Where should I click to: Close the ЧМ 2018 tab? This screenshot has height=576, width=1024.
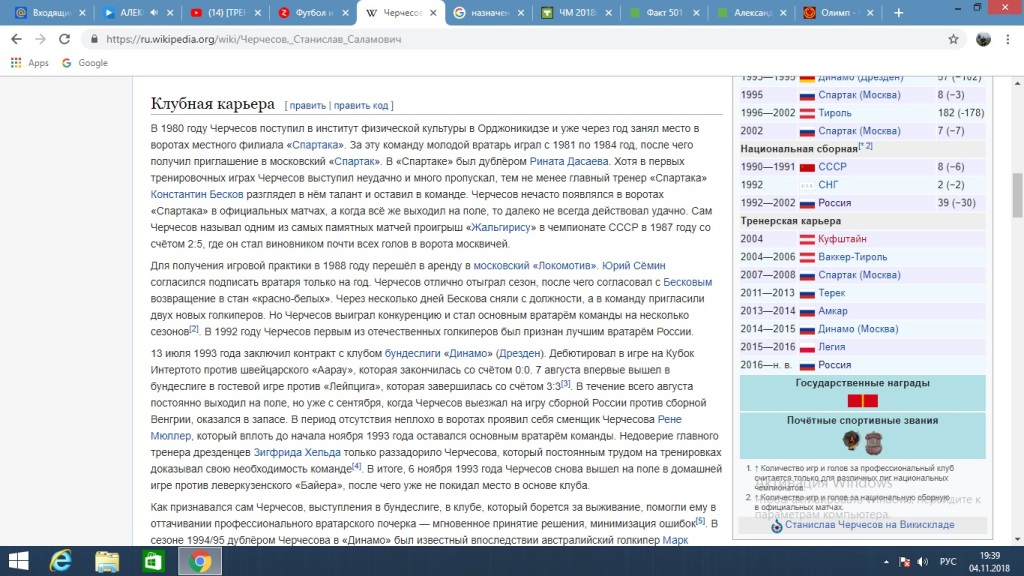point(608,12)
